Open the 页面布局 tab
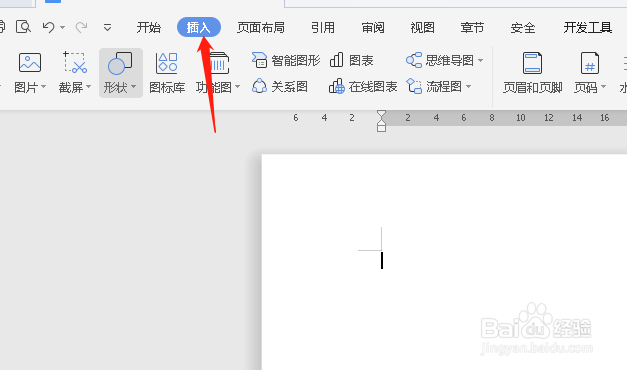The image size is (627, 370). point(261,28)
